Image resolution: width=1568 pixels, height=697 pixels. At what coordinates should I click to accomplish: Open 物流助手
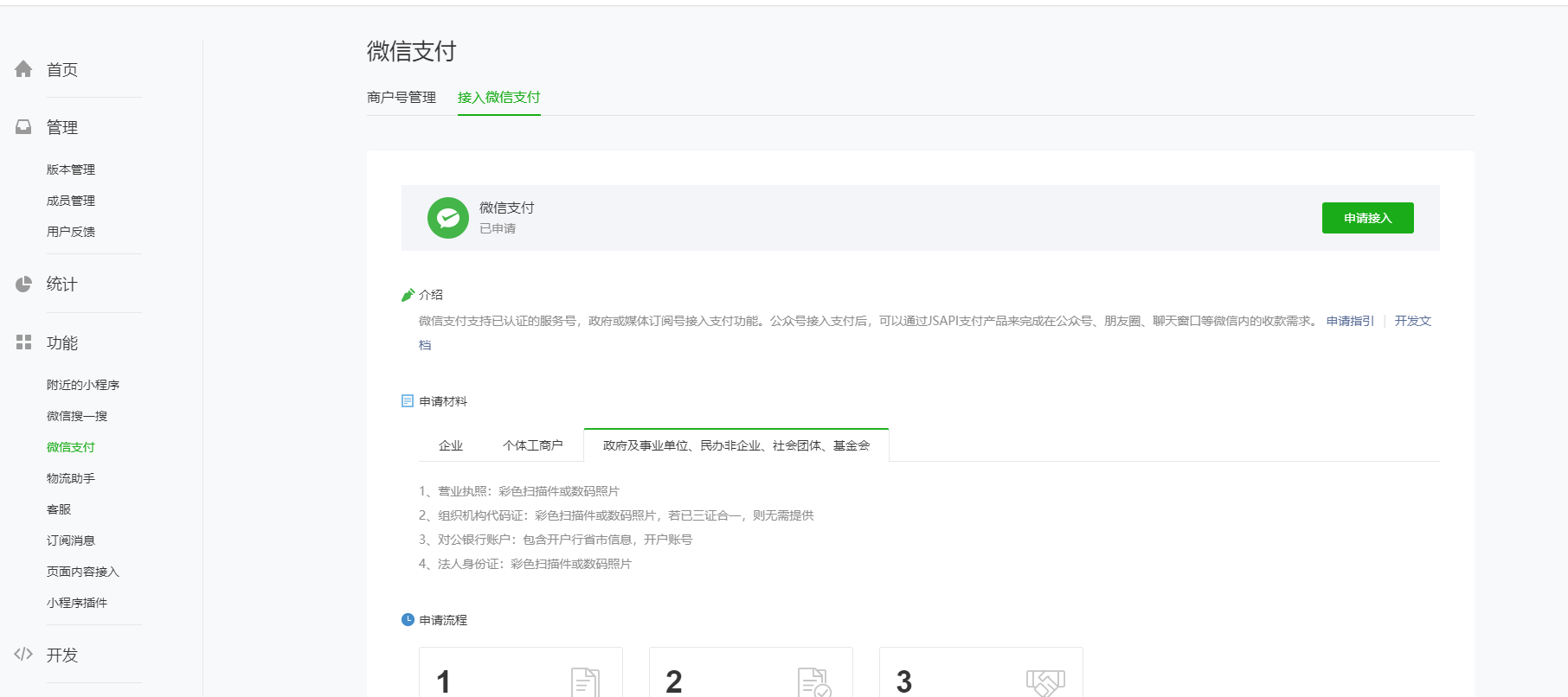tap(71, 478)
